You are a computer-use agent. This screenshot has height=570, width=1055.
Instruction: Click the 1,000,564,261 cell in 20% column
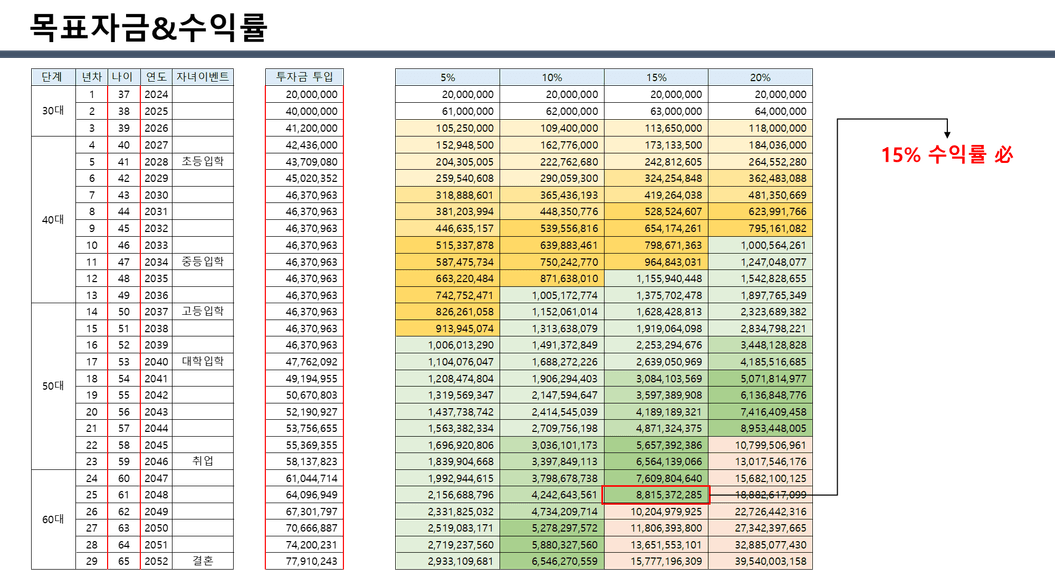[x=760, y=244]
